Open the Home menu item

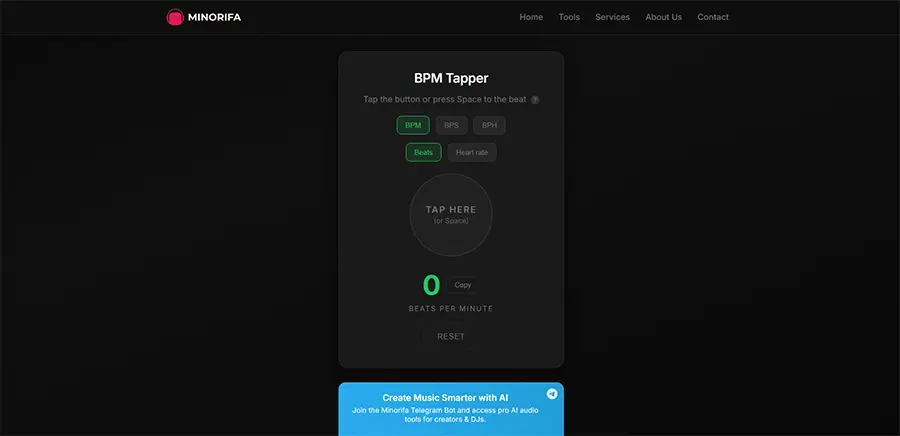coord(531,17)
